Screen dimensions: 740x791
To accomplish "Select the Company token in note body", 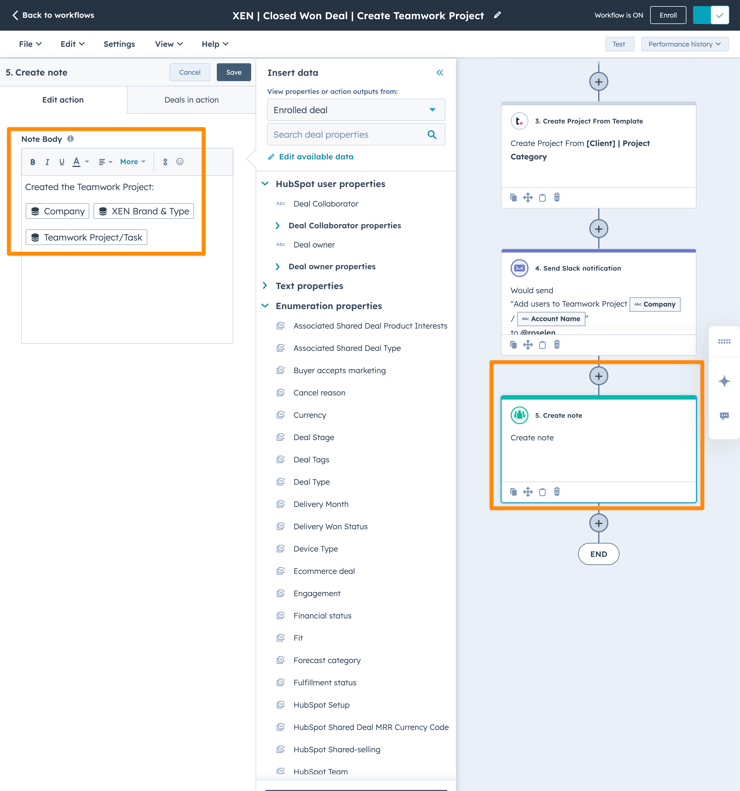I will [x=58, y=211].
